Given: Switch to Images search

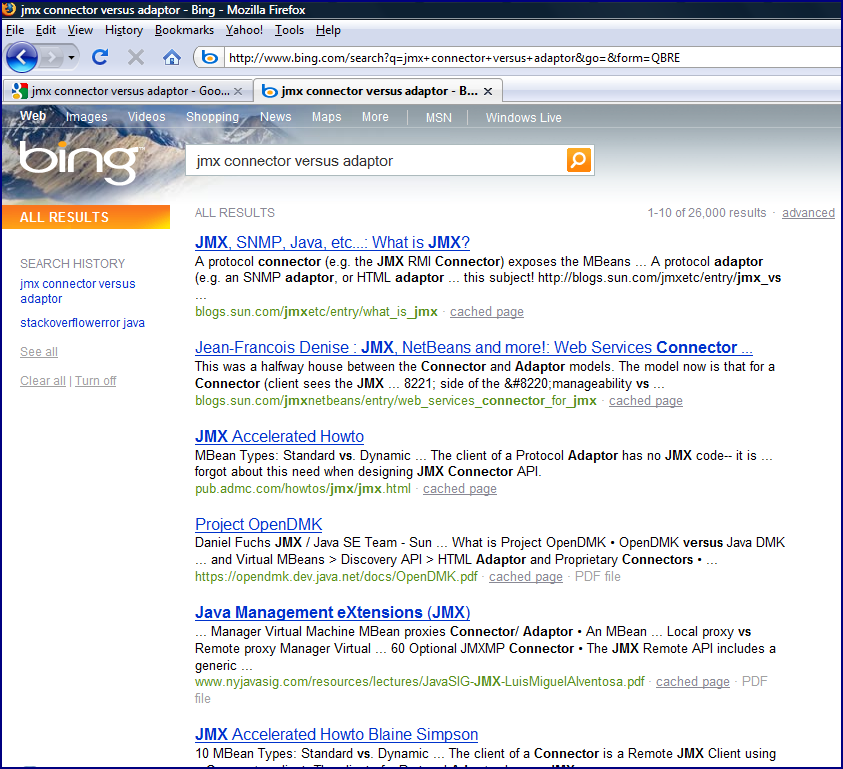Looking at the screenshot, I should click(x=87, y=117).
